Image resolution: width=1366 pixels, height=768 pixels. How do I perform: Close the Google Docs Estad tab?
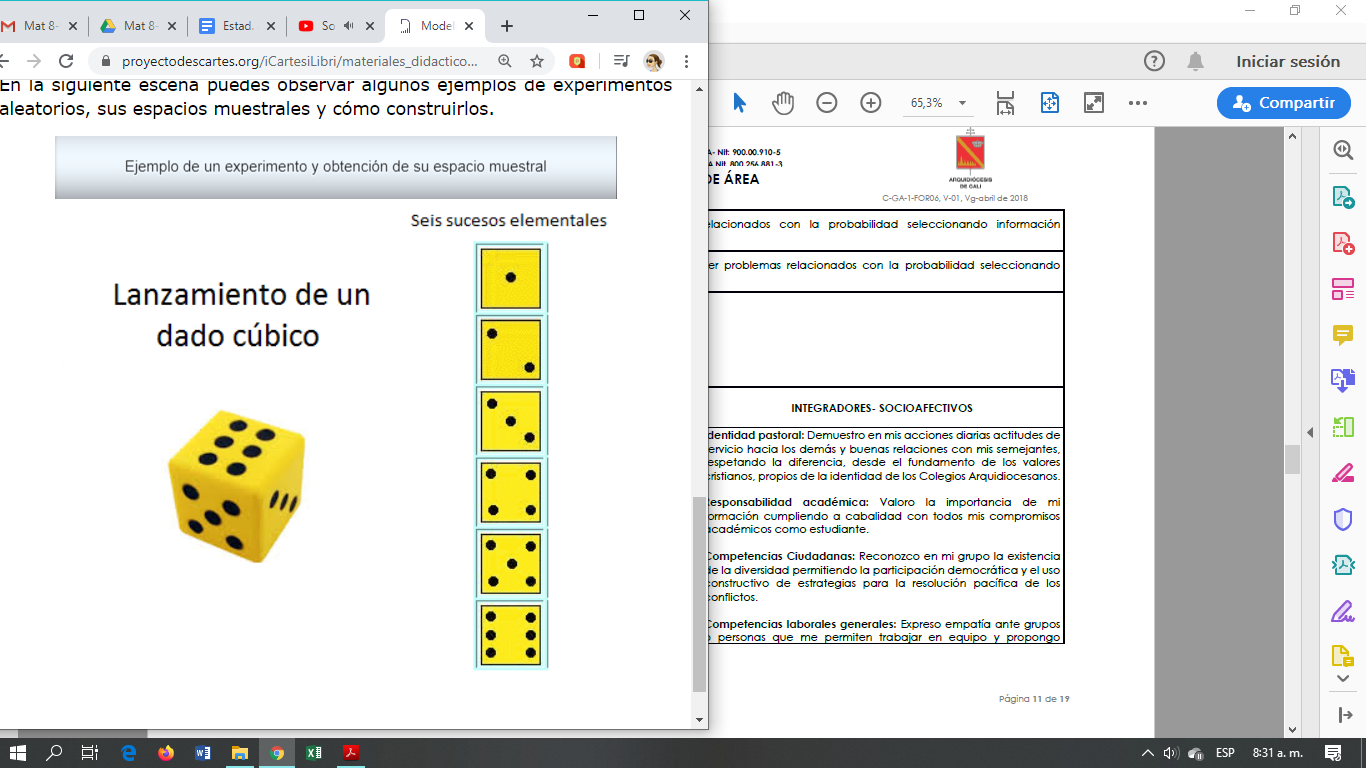coord(269,26)
